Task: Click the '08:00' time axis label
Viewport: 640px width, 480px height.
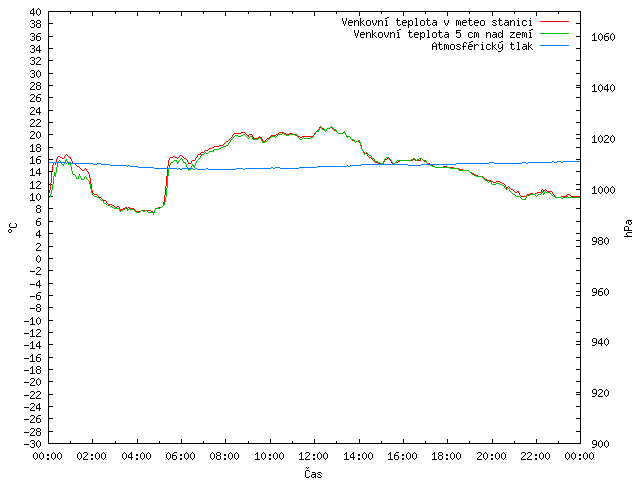Action: point(225,456)
